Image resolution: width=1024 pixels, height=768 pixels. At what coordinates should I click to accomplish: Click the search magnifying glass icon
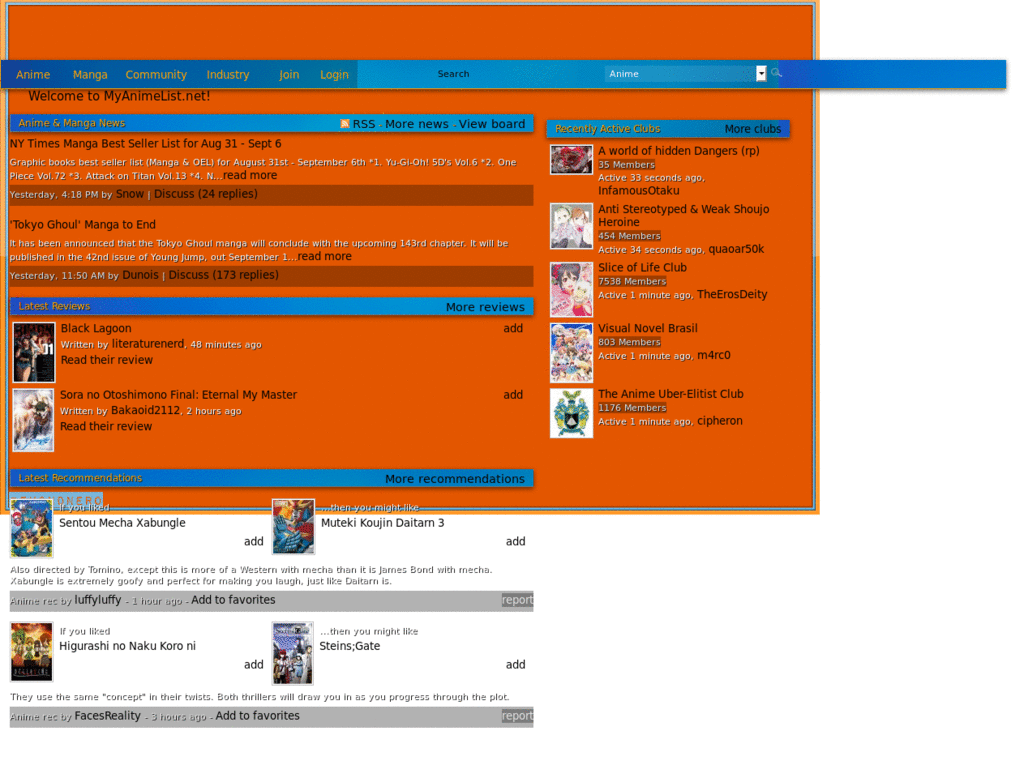click(775, 72)
